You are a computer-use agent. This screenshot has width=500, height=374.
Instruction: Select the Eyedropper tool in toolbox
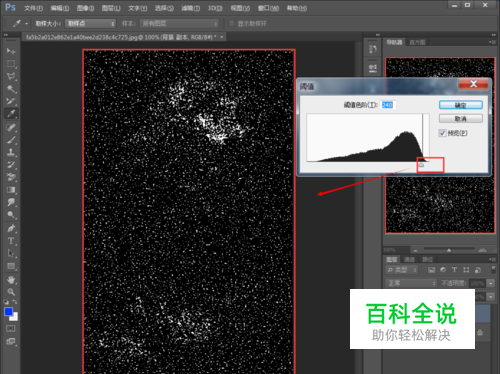tap(11, 114)
